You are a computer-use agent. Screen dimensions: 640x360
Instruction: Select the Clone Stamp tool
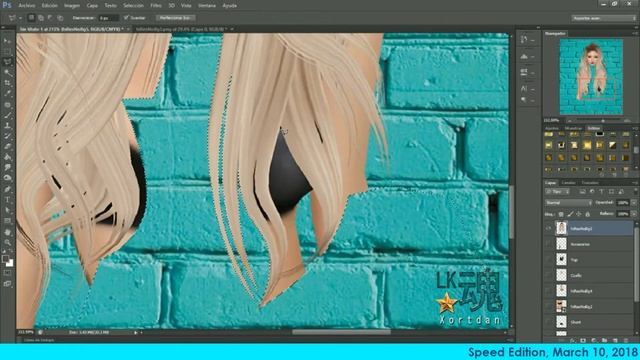click(7, 126)
